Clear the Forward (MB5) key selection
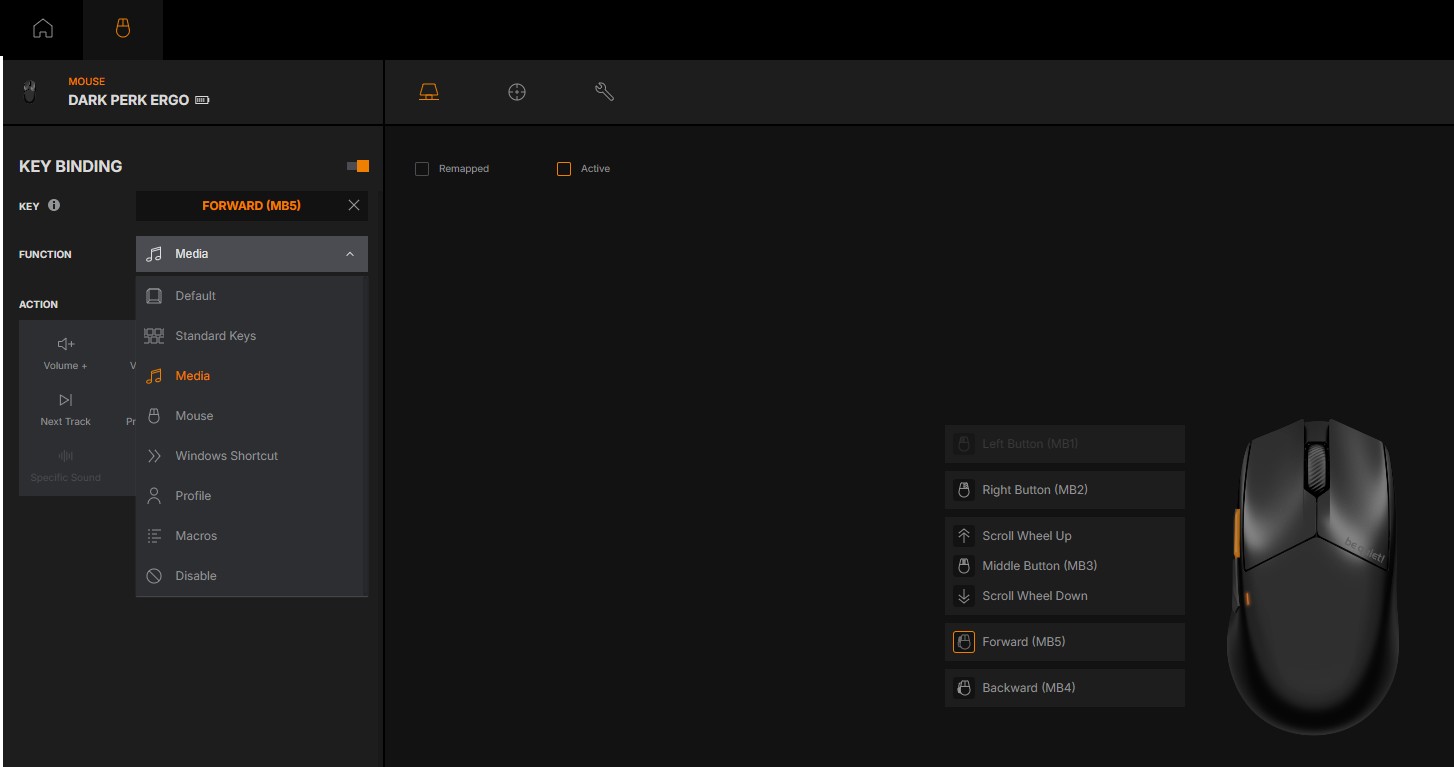1454x767 pixels. (x=354, y=205)
